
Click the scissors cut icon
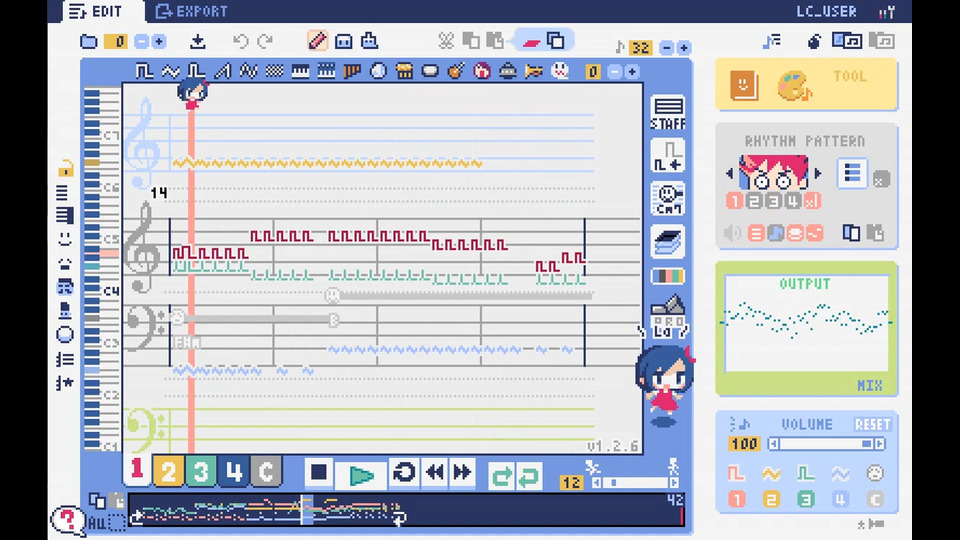pyautogui.click(x=446, y=41)
